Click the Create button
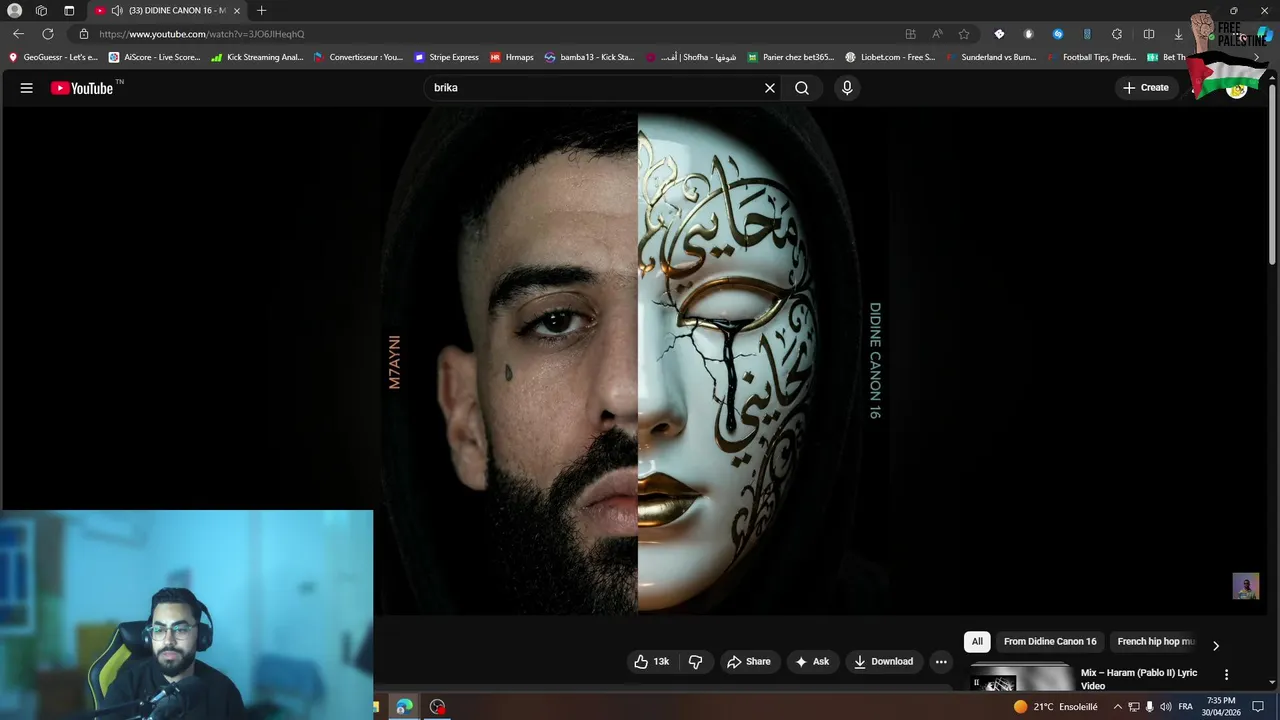 [1146, 88]
